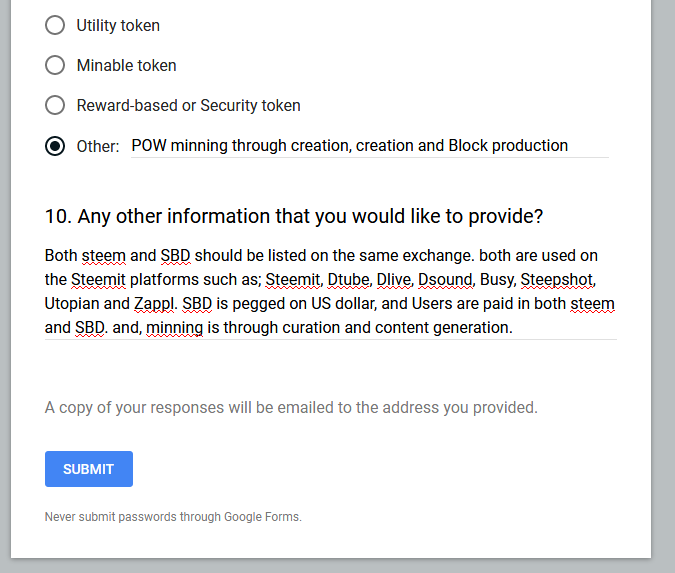Viewport: 675px width, 573px height.
Task: Click at end of 'content generation.' text
Action: (x=512, y=328)
